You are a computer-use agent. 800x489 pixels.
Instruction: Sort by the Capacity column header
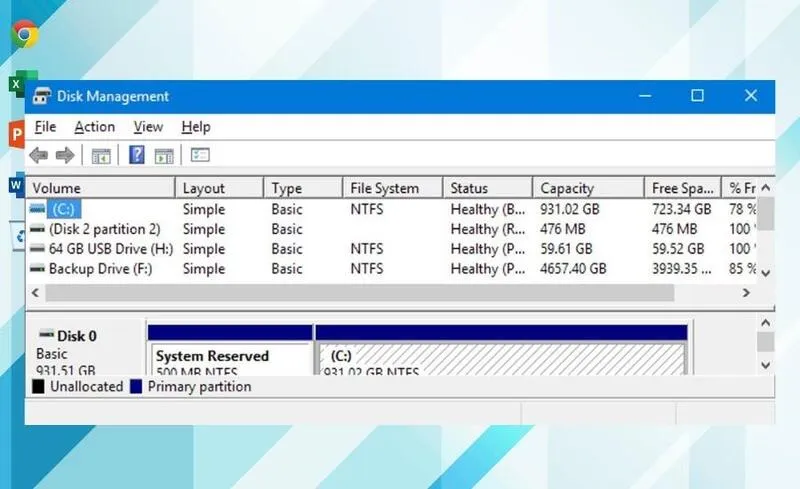pyautogui.click(x=588, y=188)
